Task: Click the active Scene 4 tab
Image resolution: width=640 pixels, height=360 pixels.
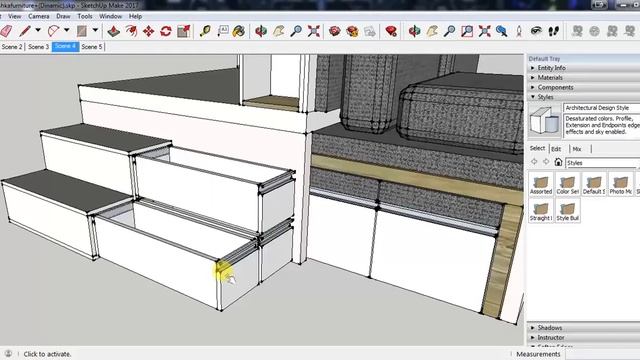Action: 65,47
